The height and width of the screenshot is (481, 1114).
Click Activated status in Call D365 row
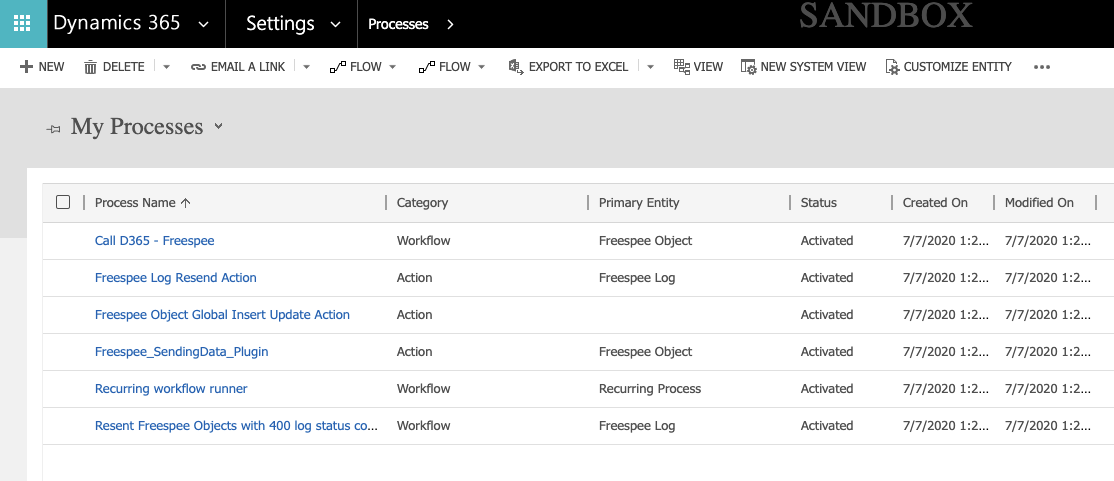(827, 241)
